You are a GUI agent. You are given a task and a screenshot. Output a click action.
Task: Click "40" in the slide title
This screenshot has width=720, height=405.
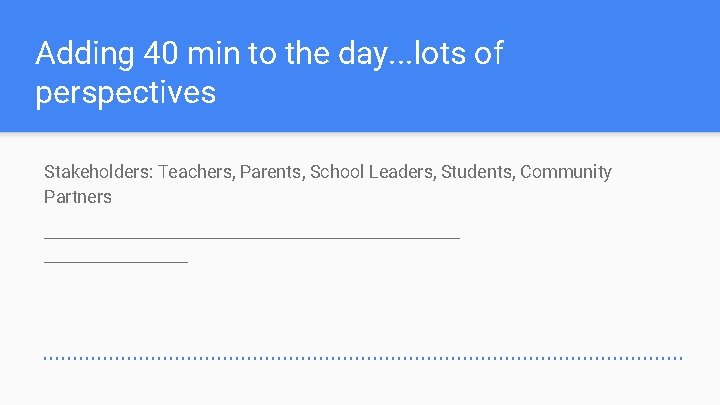(x=160, y=53)
